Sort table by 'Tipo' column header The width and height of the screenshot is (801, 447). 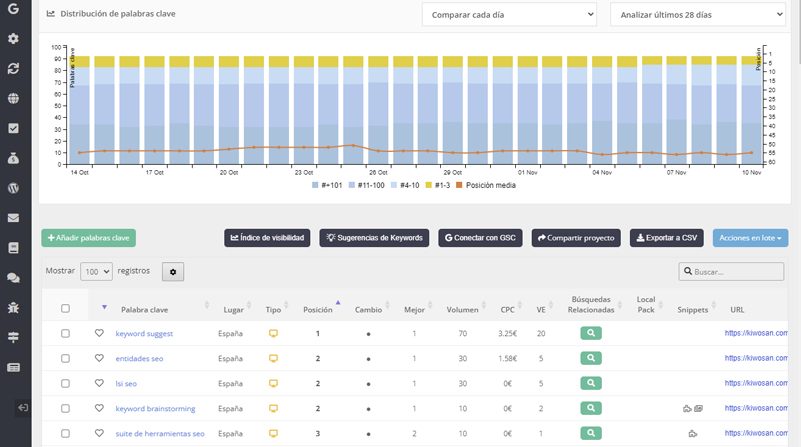(273, 310)
